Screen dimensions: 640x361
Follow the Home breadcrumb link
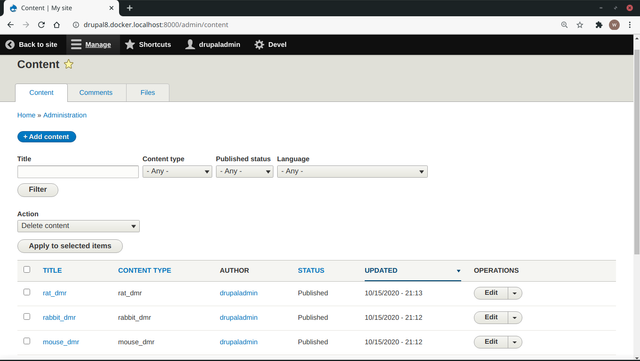tap(26, 115)
